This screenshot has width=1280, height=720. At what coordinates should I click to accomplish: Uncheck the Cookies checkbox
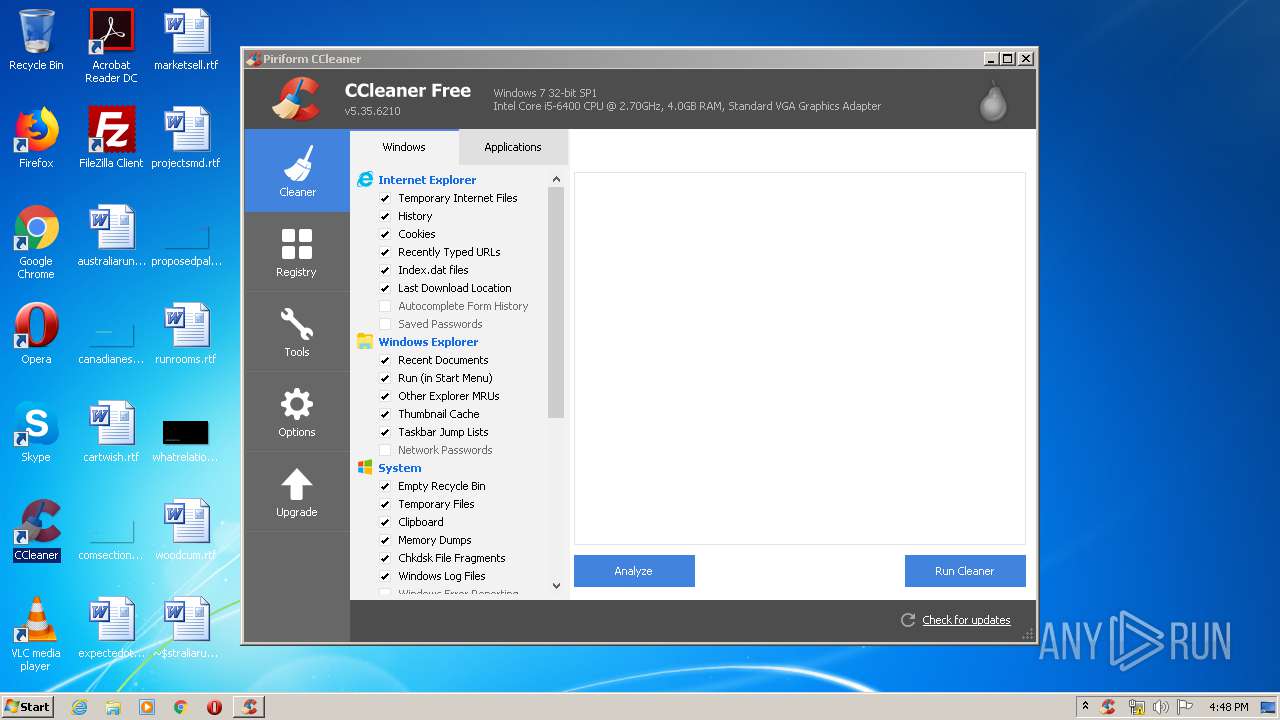[385, 234]
